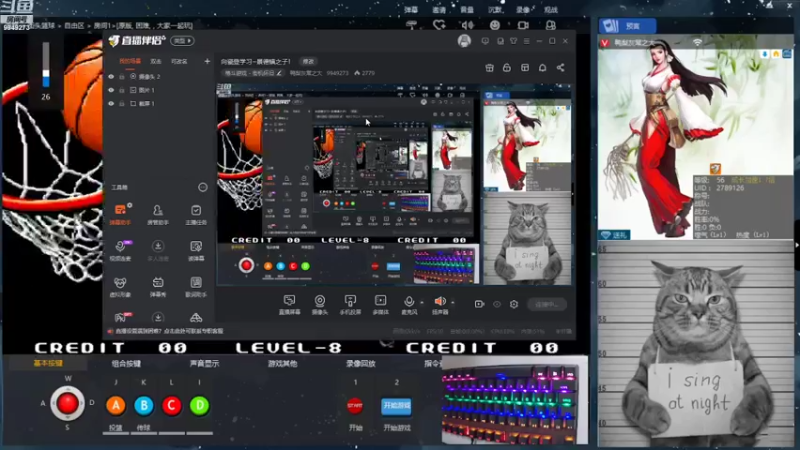Click the gift box icon in 直播伴侣 header
800x450 pixels.
(489, 68)
